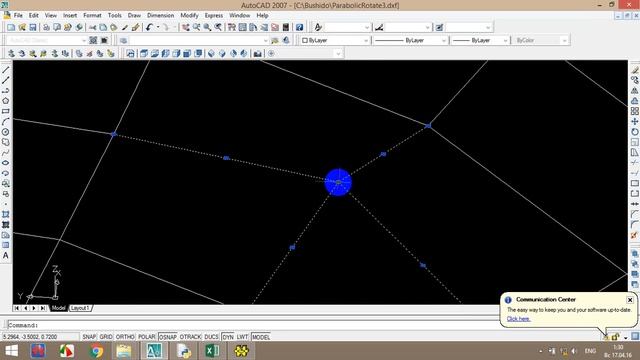640x360 pixels.
Task: Switch to the Layout1 tab
Action: (80, 308)
